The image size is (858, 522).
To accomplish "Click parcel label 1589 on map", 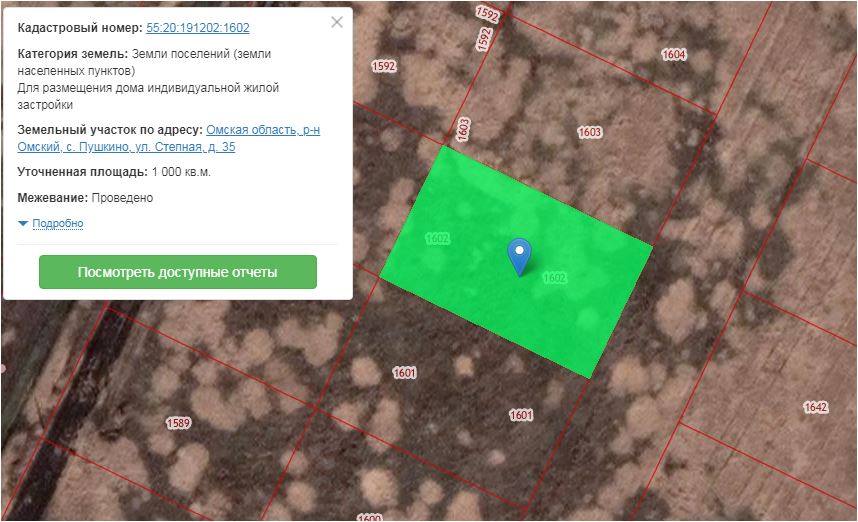I will [x=178, y=423].
